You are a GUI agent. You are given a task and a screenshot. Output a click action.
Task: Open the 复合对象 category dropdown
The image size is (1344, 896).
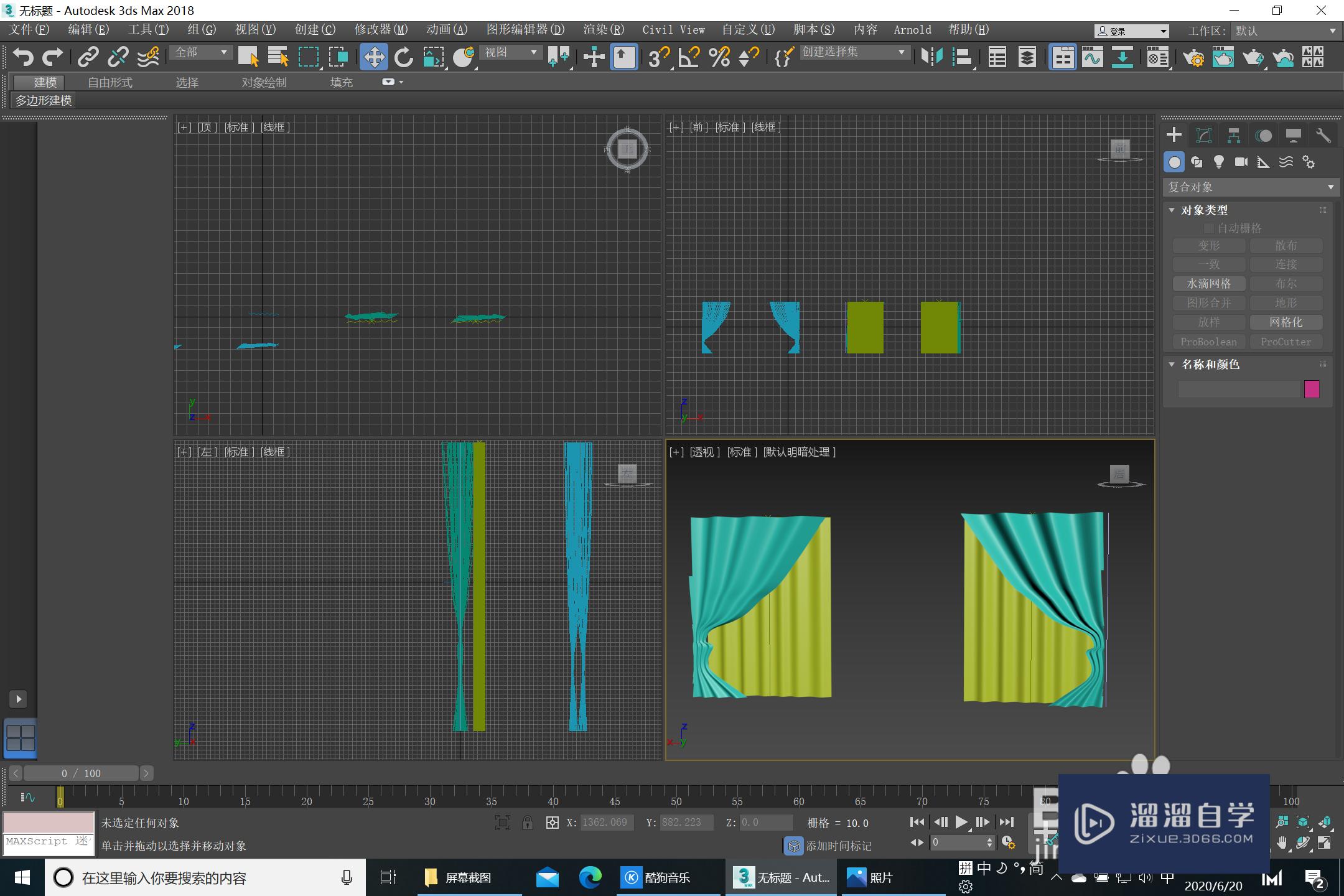coord(1251,187)
